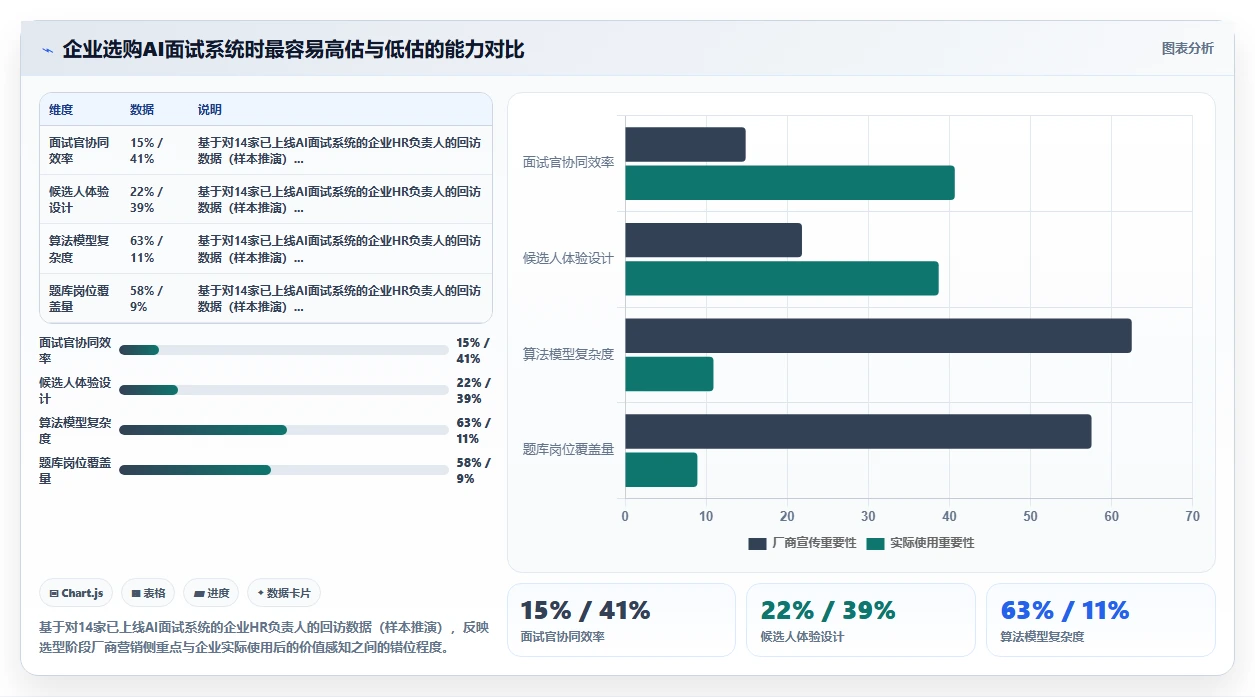1255x697 pixels.
Task: Click the 面试官协同效率 y-axis label in chart
Action: coord(568,163)
